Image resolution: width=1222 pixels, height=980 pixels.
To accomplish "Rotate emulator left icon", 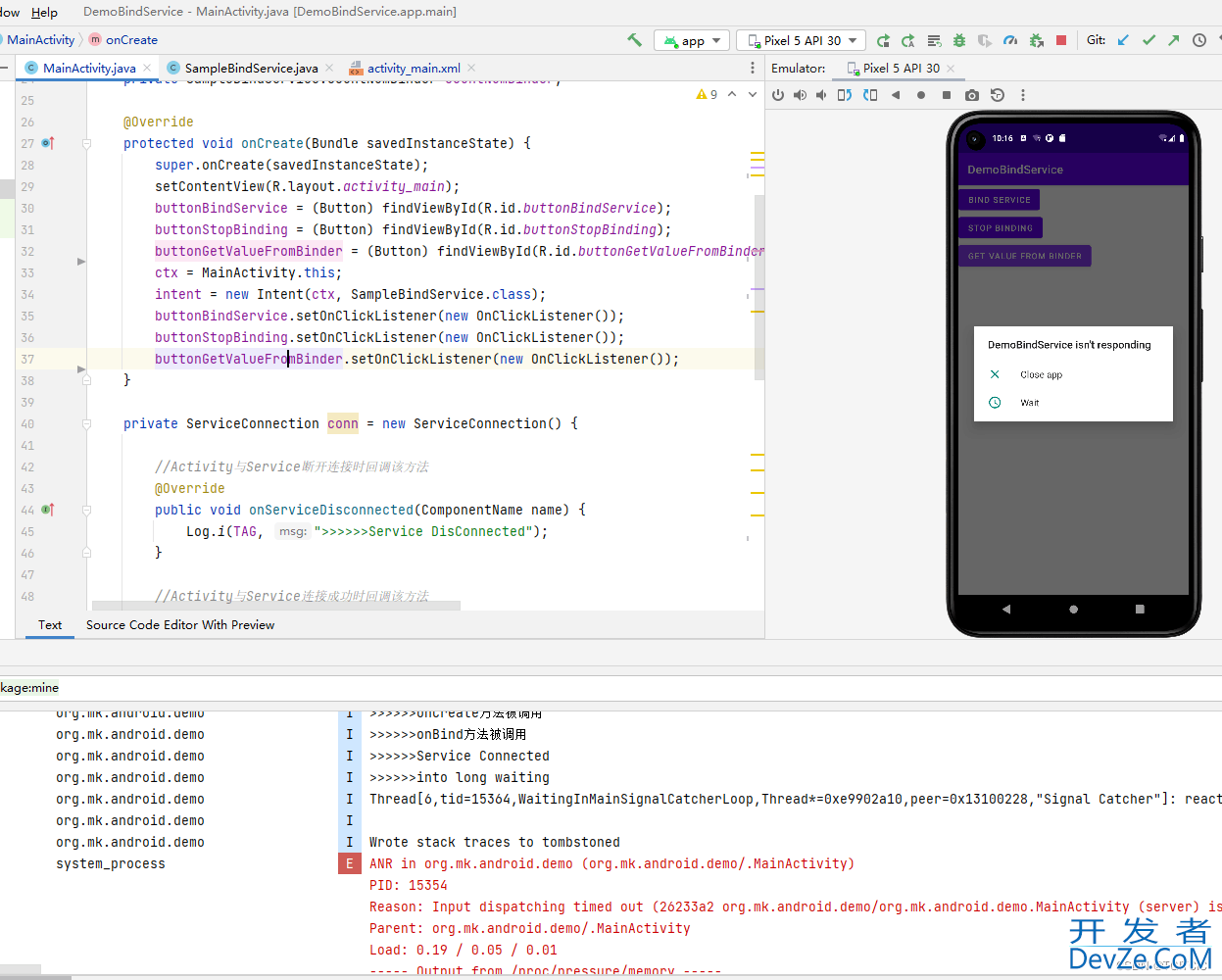I will click(x=845, y=95).
